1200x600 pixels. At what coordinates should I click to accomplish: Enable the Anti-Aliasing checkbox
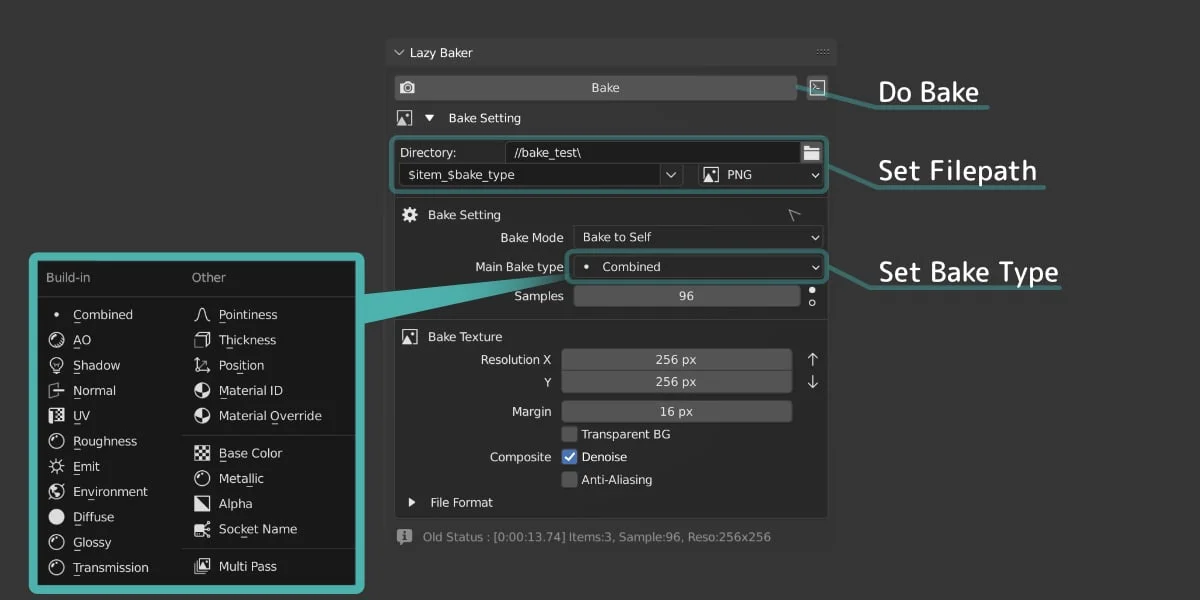(569, 480)
